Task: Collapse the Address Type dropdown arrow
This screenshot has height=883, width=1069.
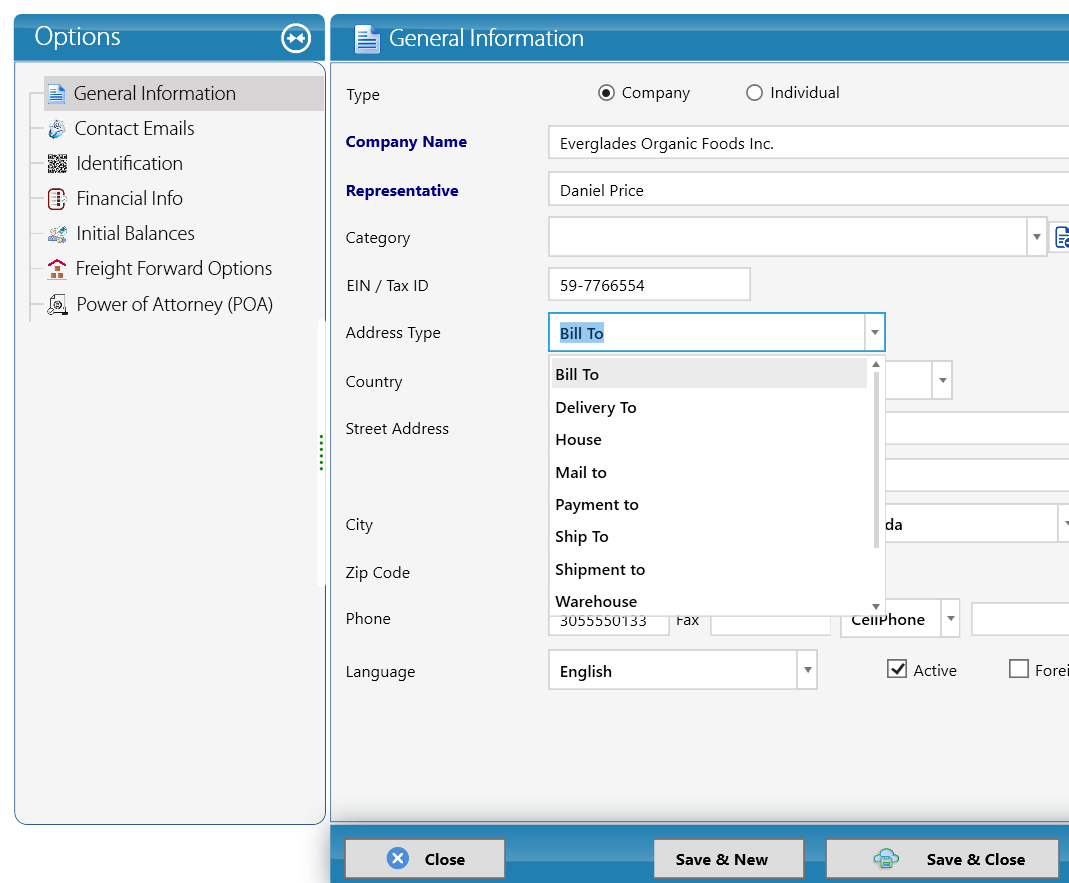Action: (874, 333)
